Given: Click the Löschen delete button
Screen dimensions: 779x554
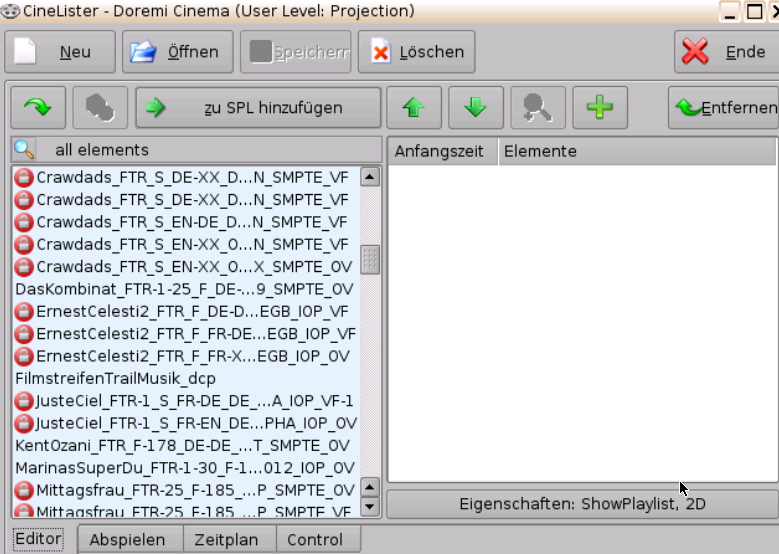Looking at the screenshot, I should pyautogui.click(x=417, y=52).
